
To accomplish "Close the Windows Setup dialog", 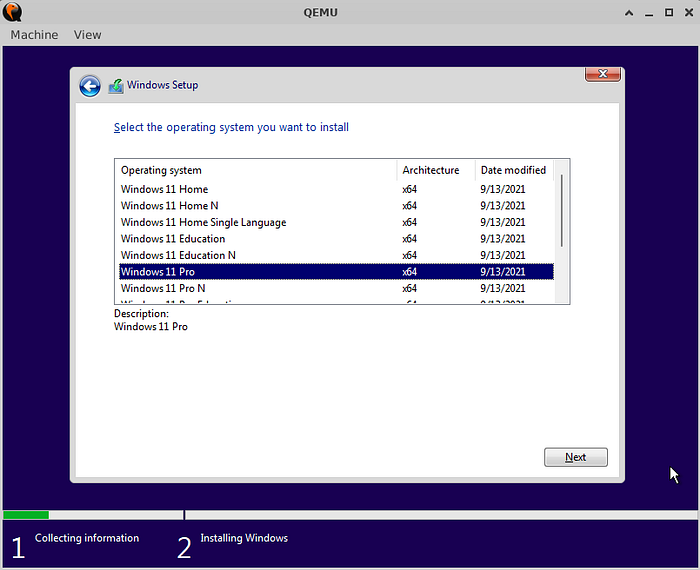I will 603,74.
